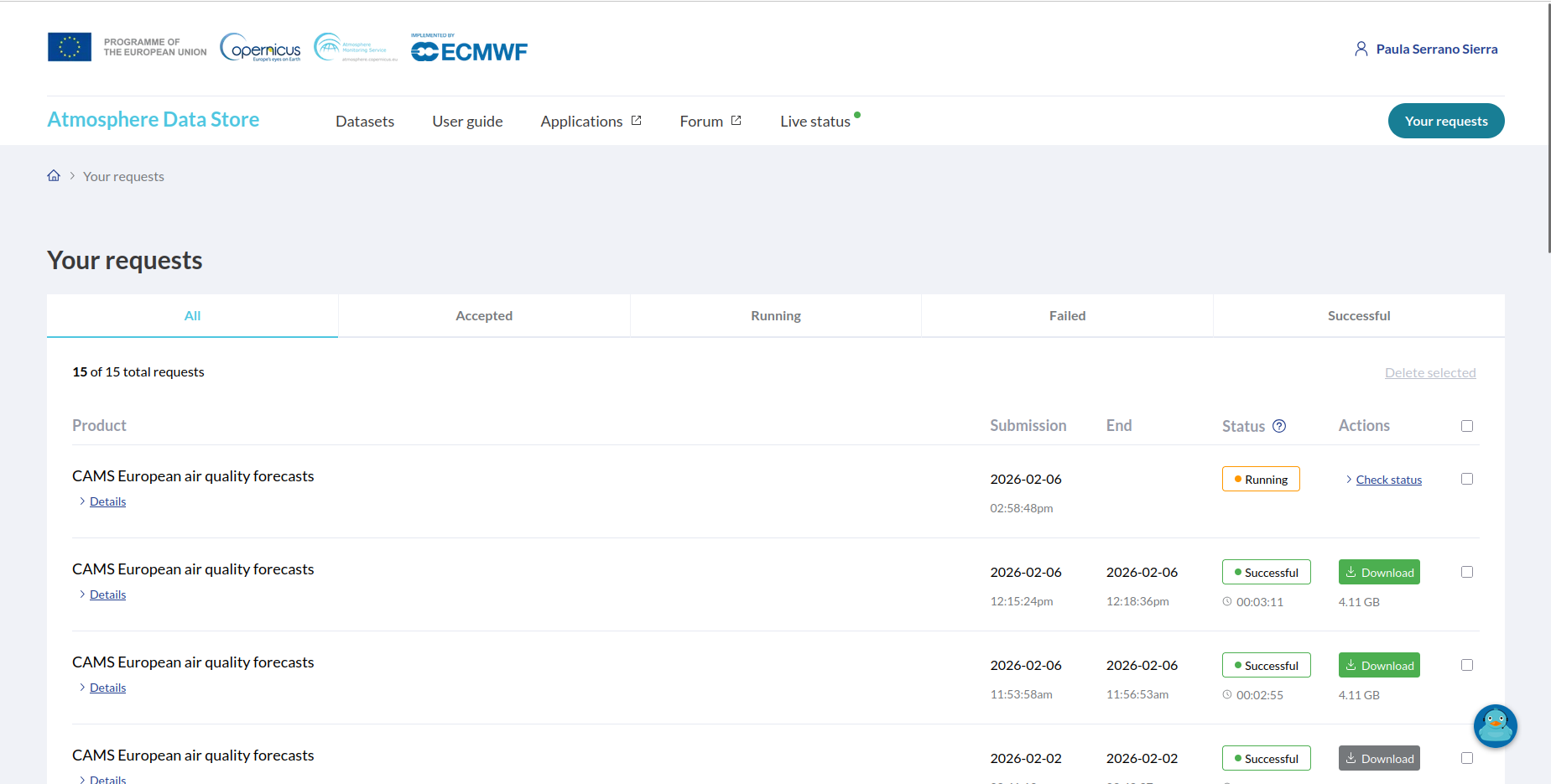The image size is (1551, 784).
Task: Click the user profile icon
Action: tap(1361, 49)
